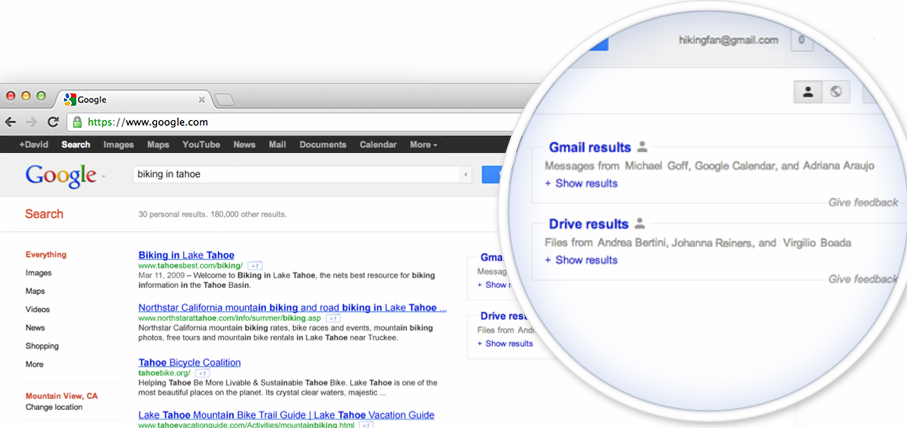Click the blue search button
907x428 pixels.
492,174
